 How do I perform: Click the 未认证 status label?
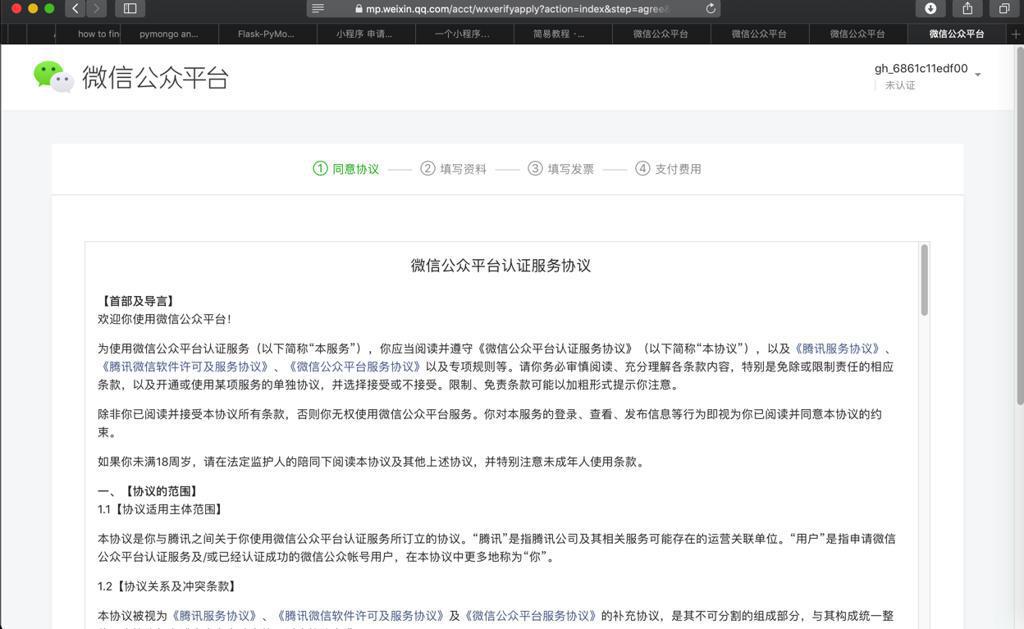click(x=900, y=86)
